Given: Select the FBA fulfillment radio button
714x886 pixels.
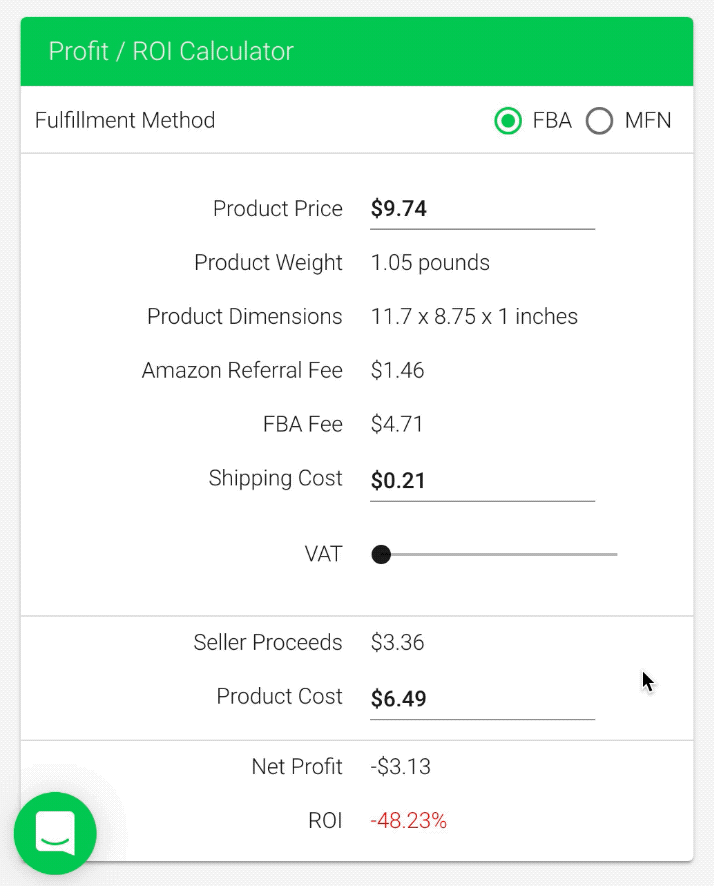Looking at the screenshot, I should tap(508, 121).
